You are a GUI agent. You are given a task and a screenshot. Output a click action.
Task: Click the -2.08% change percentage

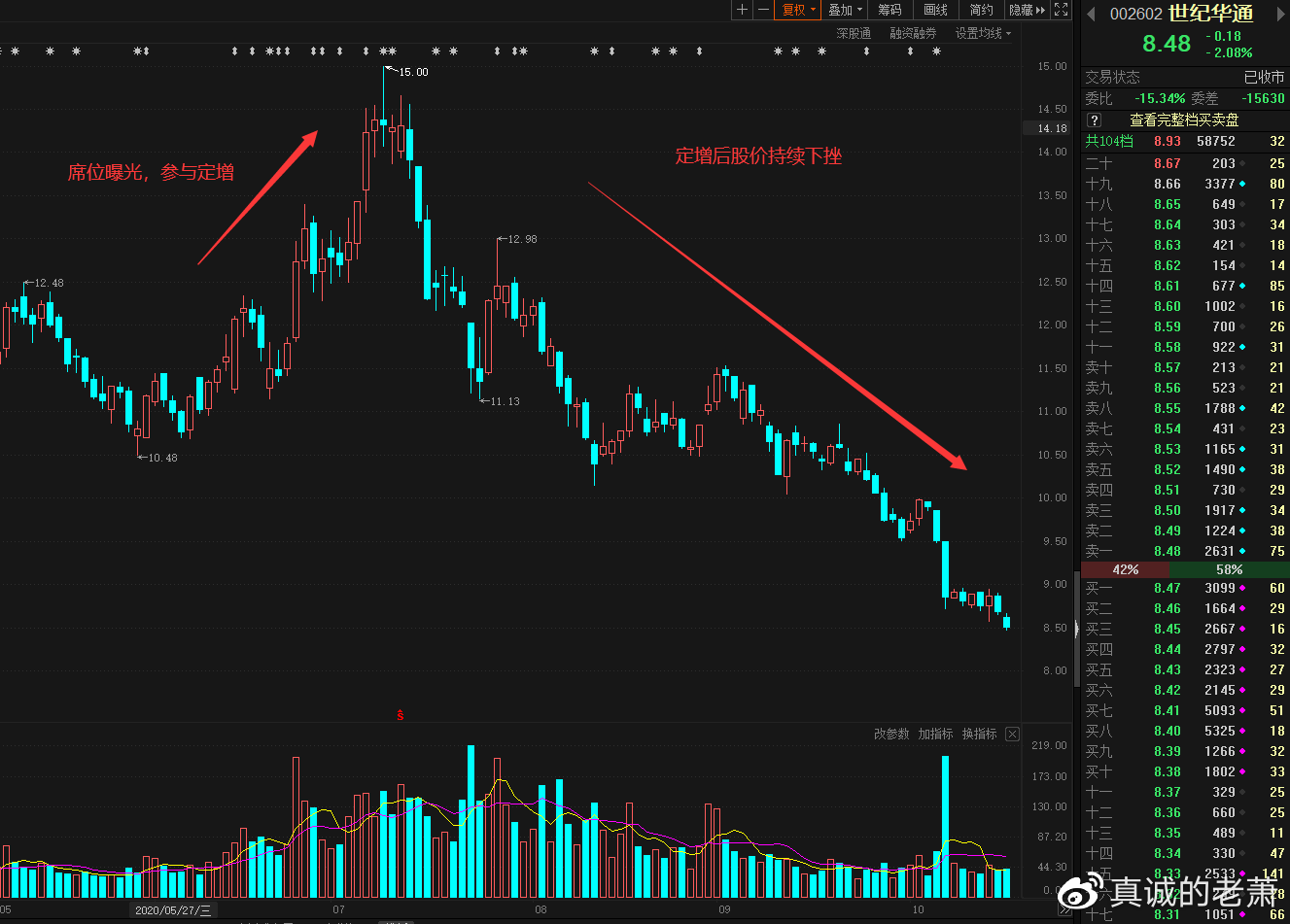(x=1230, y=52)
